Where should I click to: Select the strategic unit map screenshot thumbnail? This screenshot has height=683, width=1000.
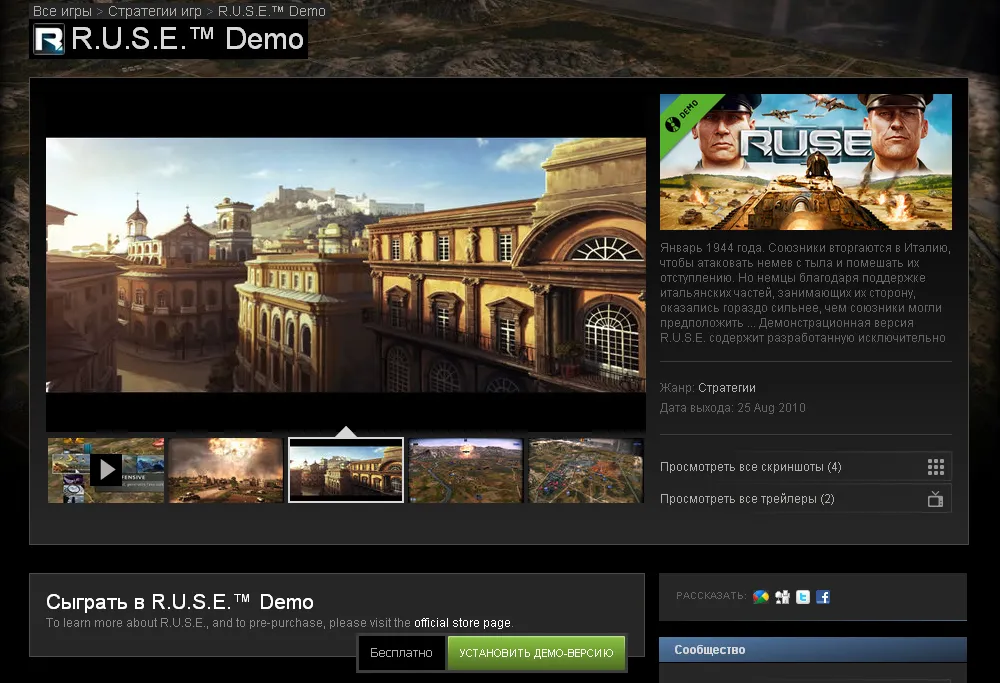585,470
